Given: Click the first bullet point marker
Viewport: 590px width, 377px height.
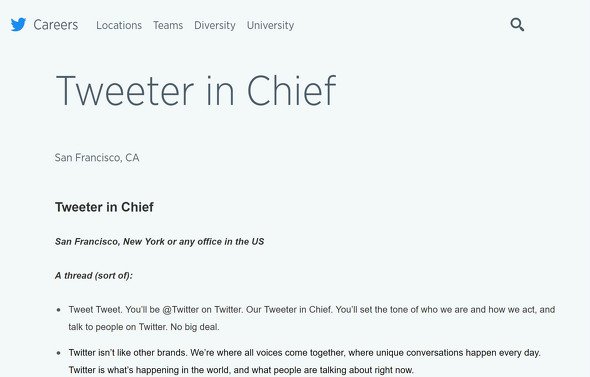Looking at the screenshot, I should click(x=58, y=310).
